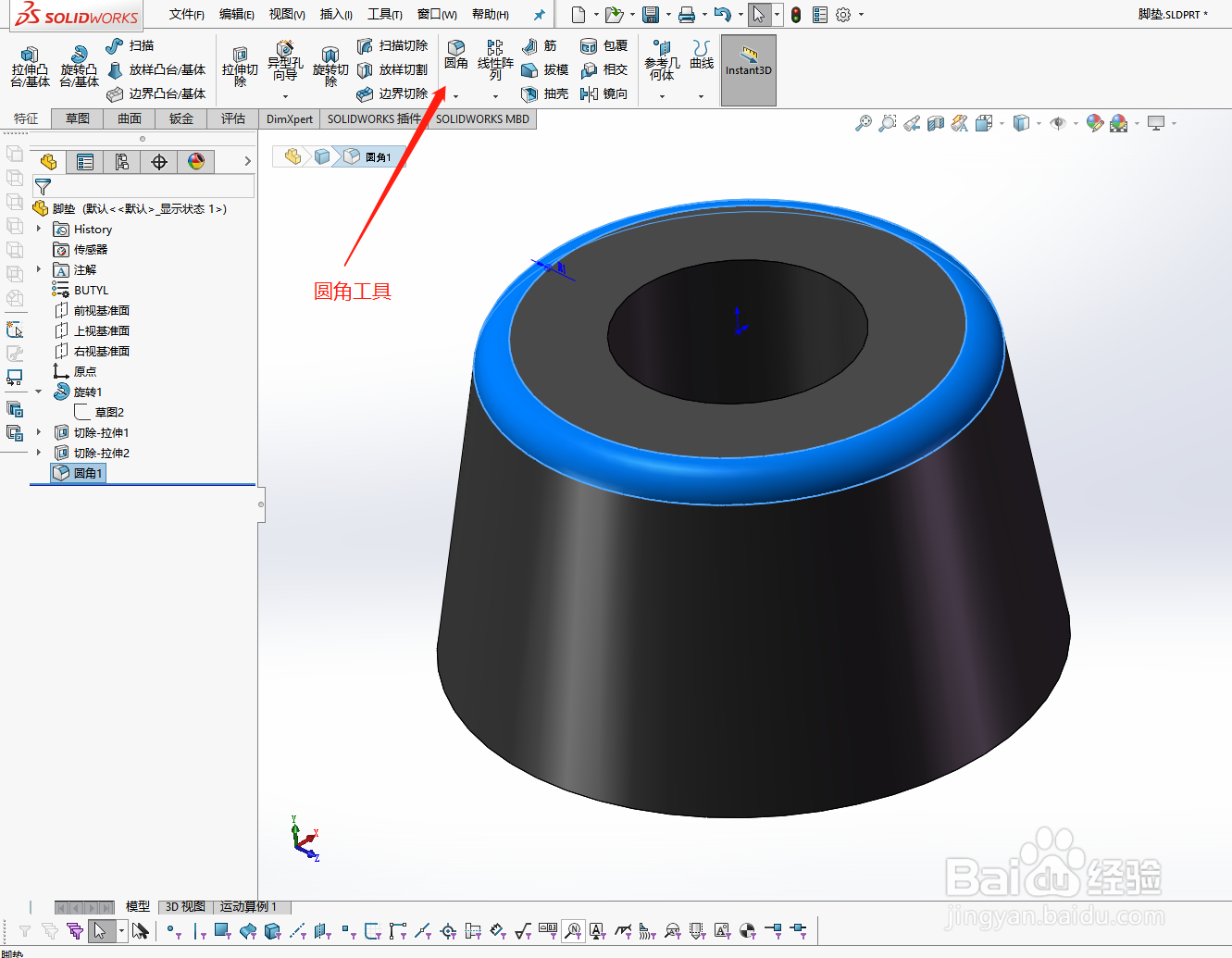Viewport: 1232px width, 958px height.
Task: Open the 视图(V) menu
Action: pos(287,15)
